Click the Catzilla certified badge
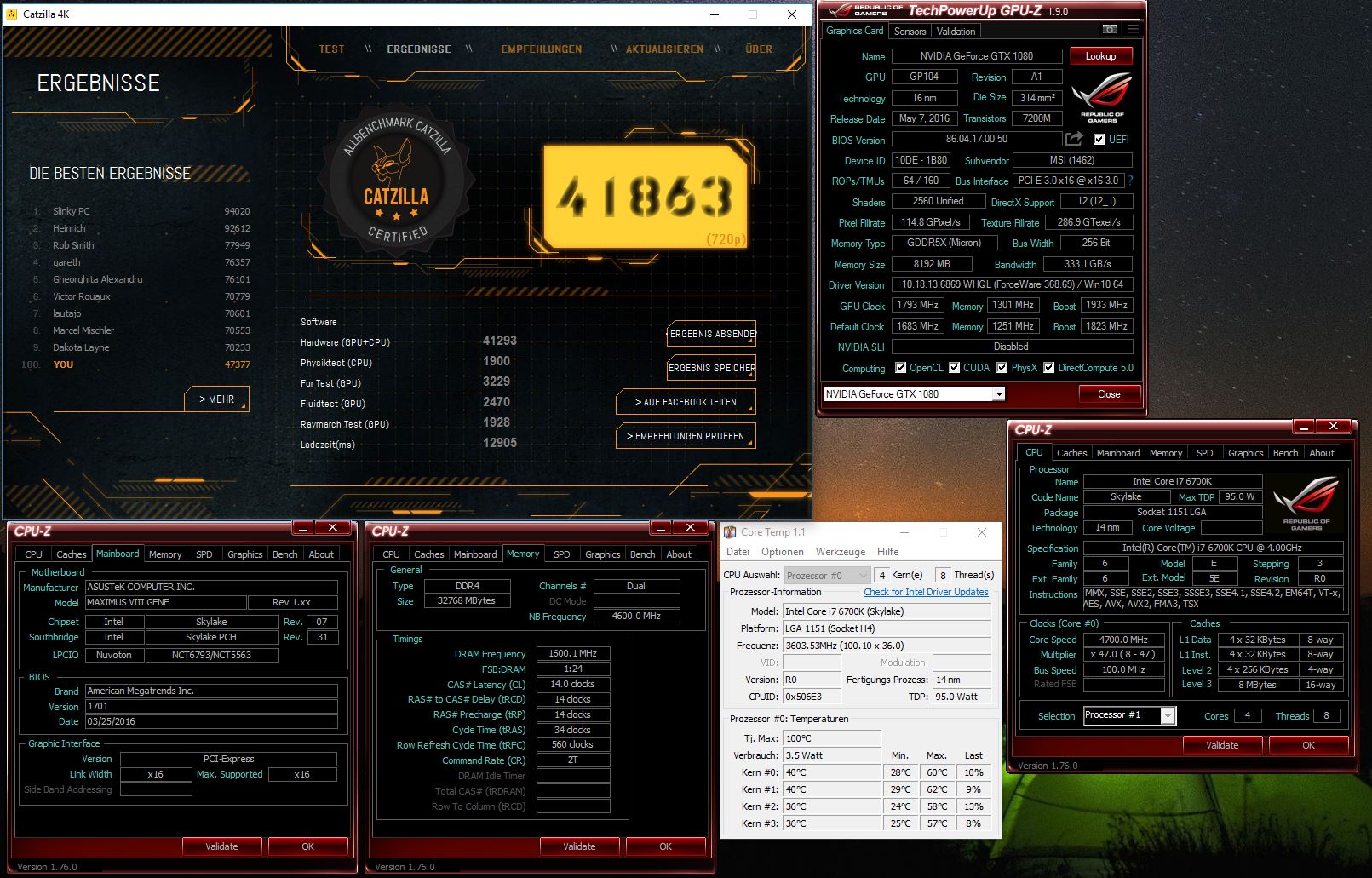Screen dimensions: 1372x878 coord(397,181)
